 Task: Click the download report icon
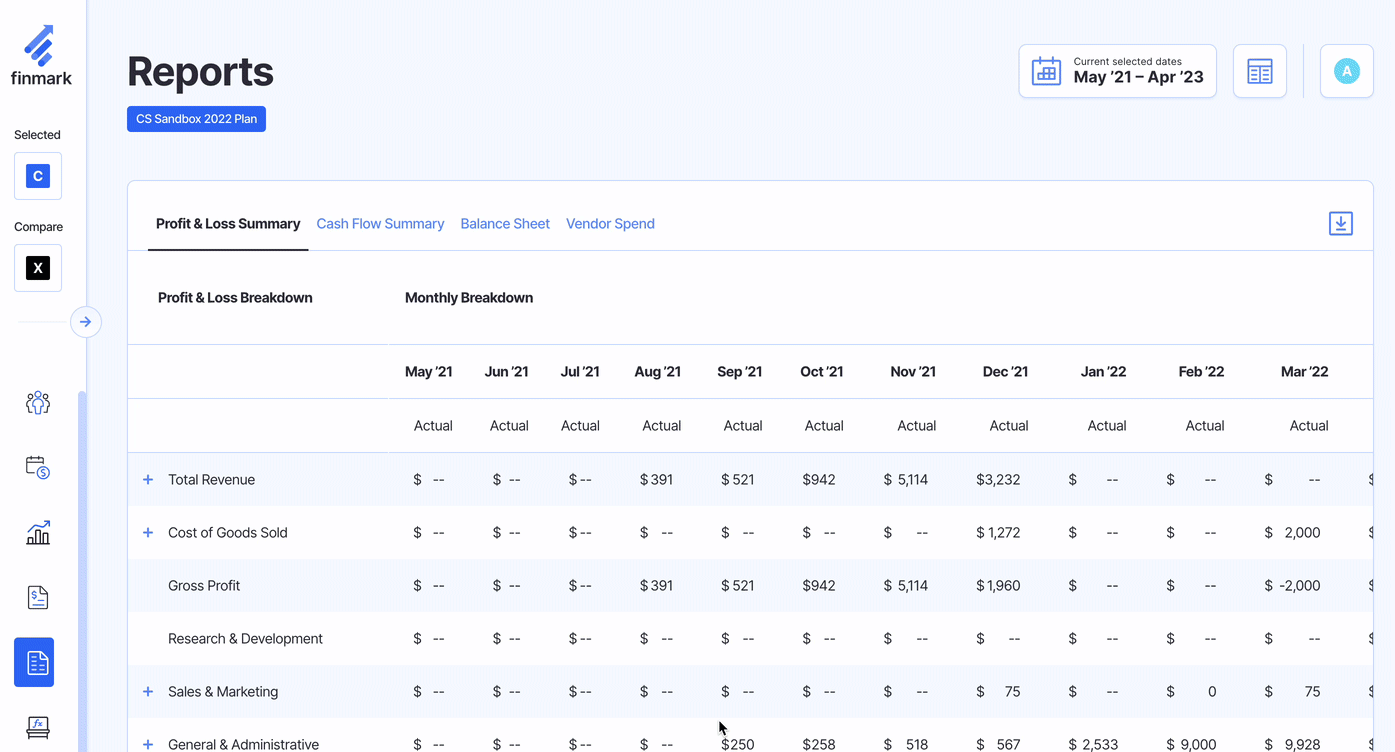click(1340, 224)
